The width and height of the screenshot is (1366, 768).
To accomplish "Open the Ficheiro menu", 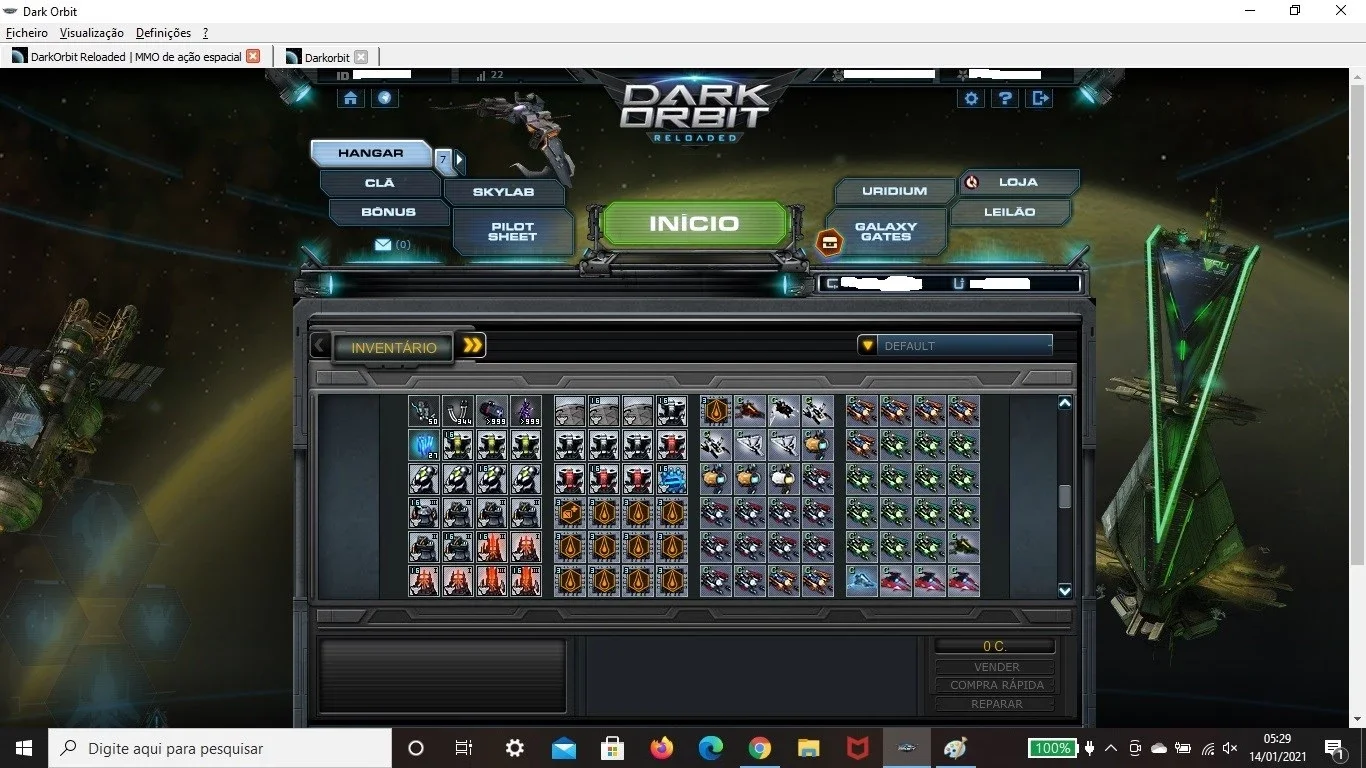I will [27, 33].
